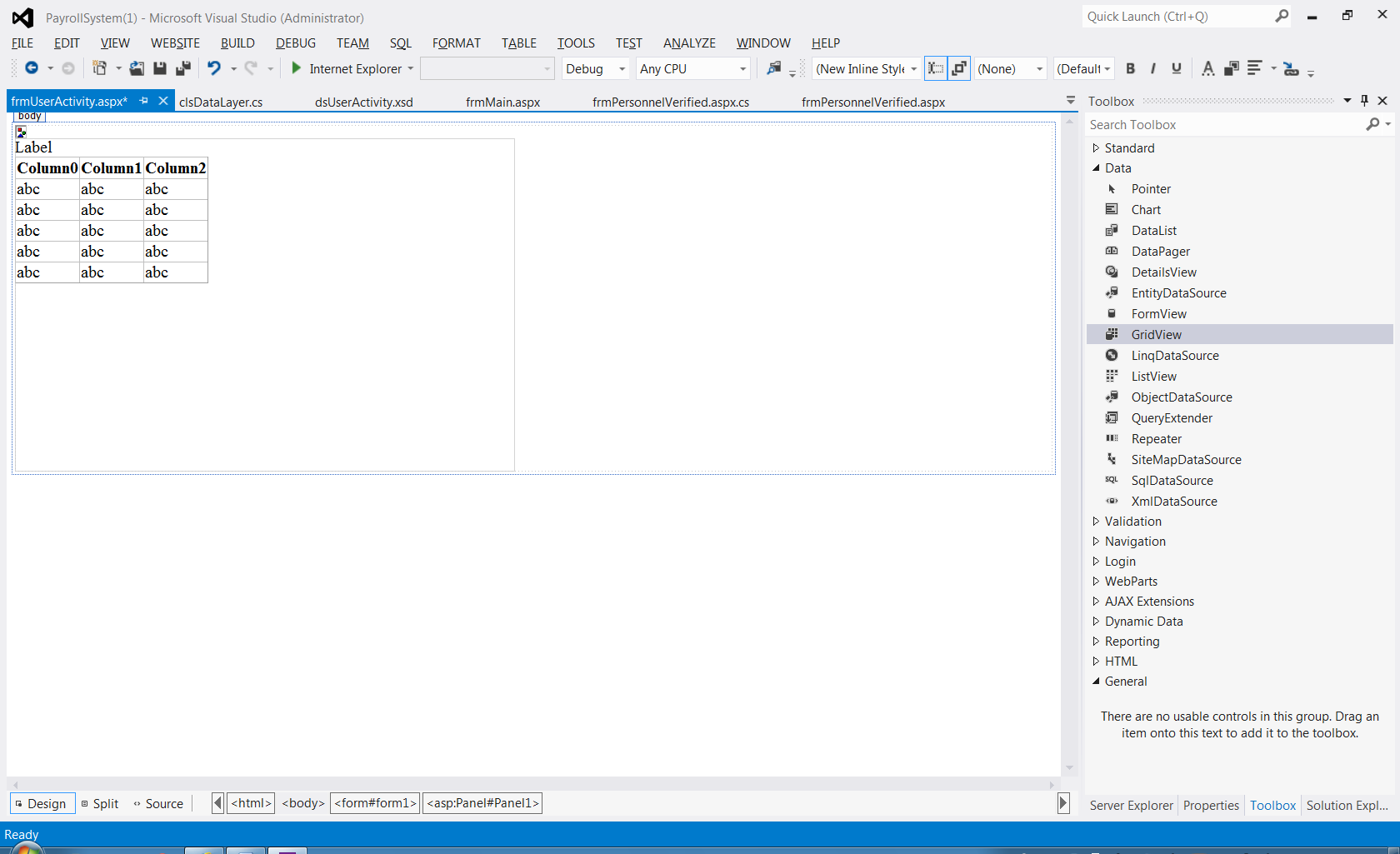Select the <form#form1> tag breadcrumb
The width and height of the screenshot is (1400, 854).
375,803
